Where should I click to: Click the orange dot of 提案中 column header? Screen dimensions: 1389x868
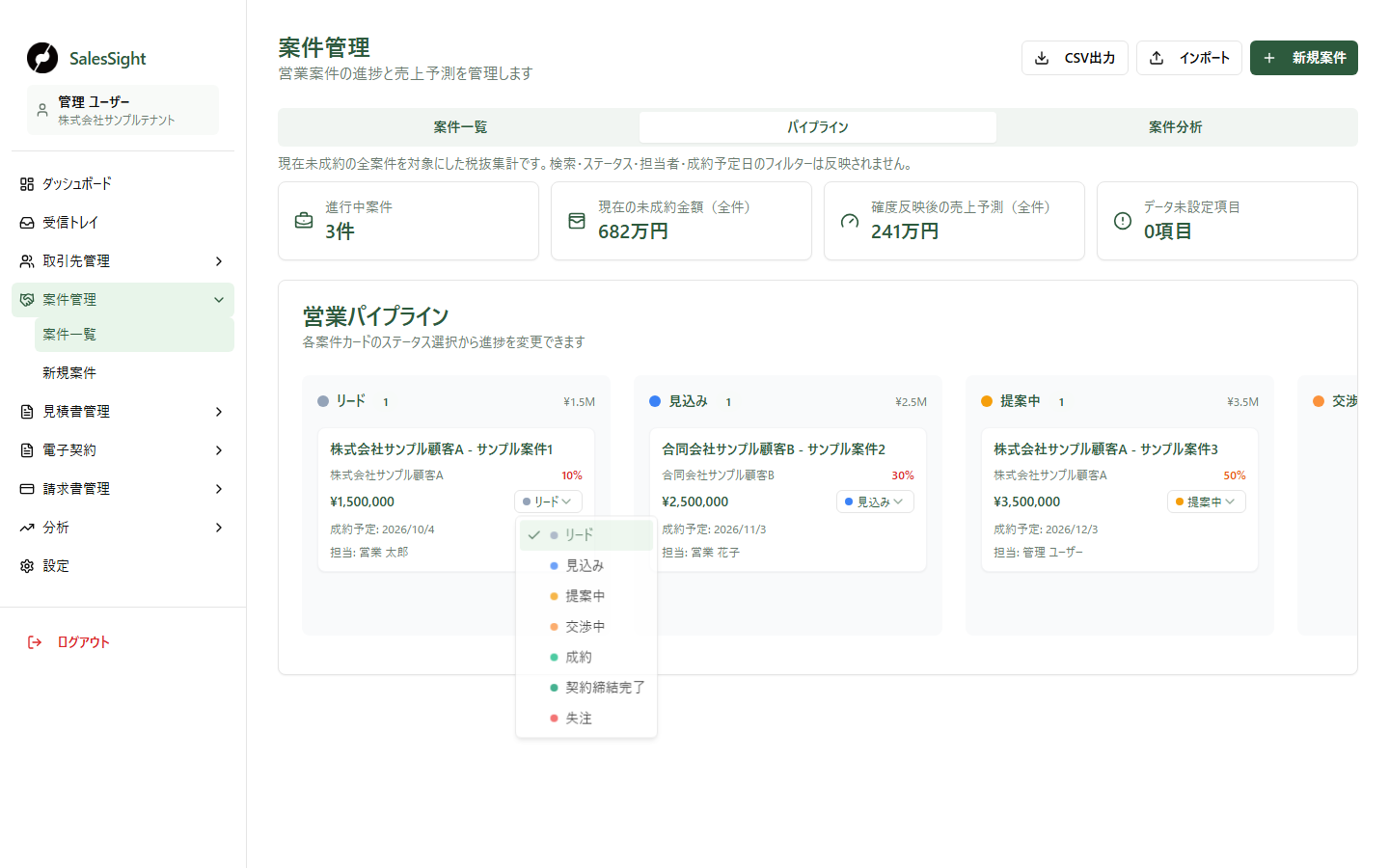[x=987, y=401]
